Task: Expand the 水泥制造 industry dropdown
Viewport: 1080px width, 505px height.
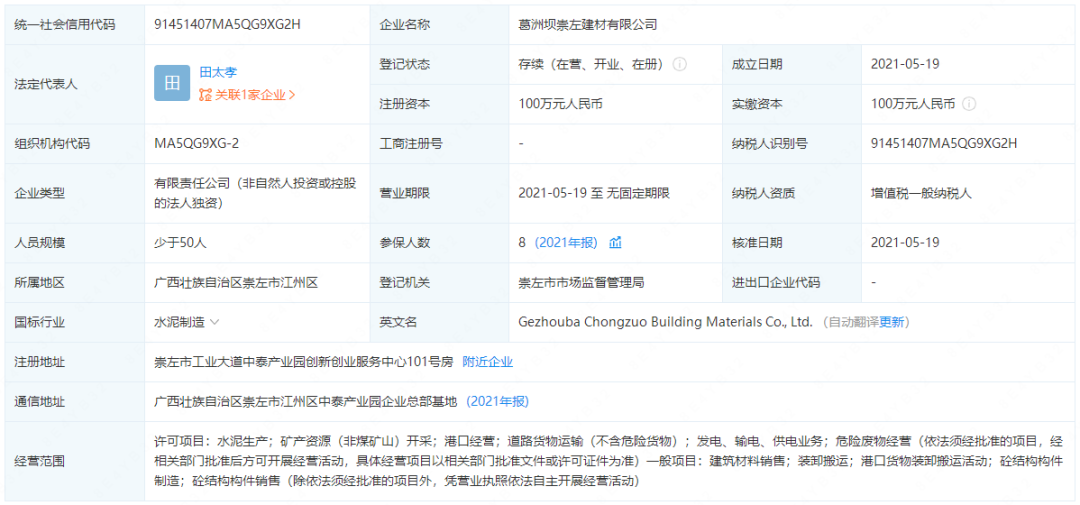Action: (214, 322)
